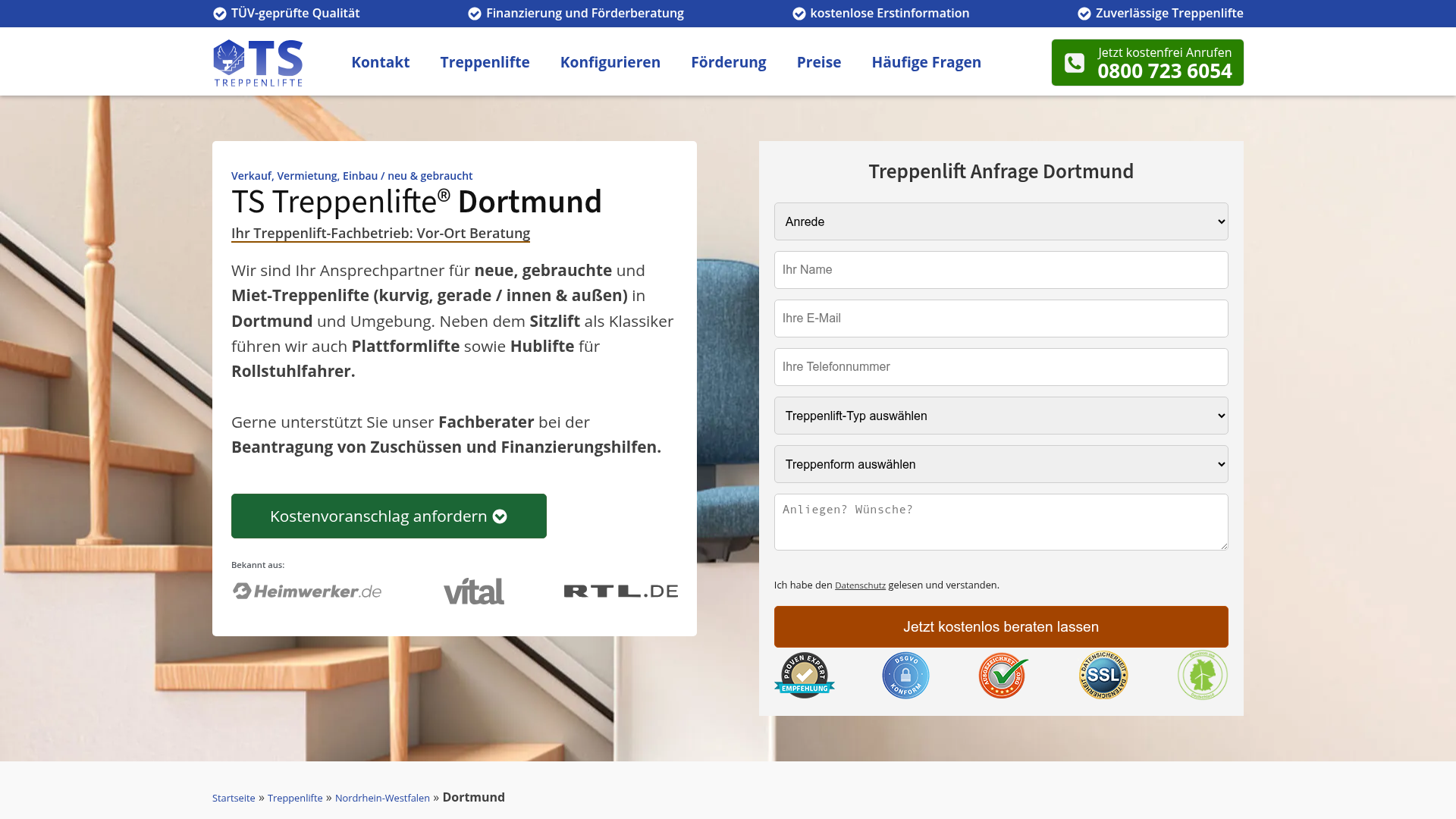Click the Startseite breadcrumb link
The height and width of the screenshot is (819, 1456).
point(234,798)
